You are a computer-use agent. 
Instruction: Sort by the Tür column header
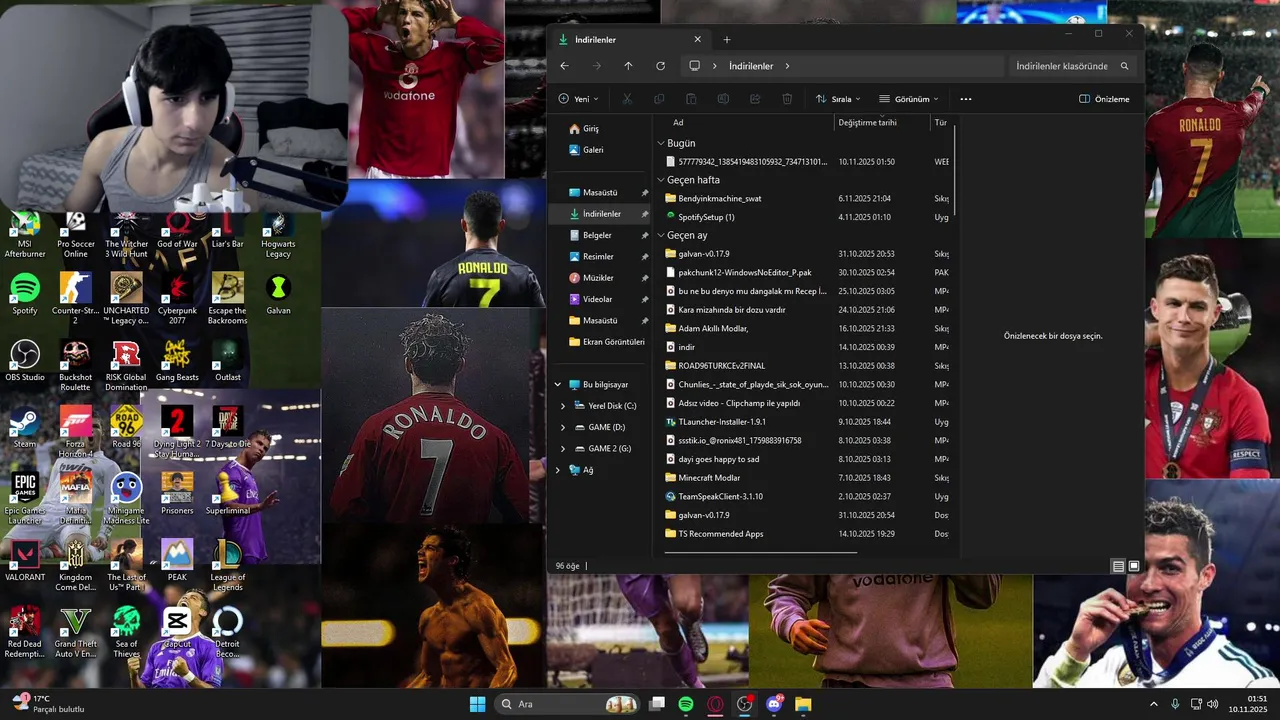tap(940, 122)
